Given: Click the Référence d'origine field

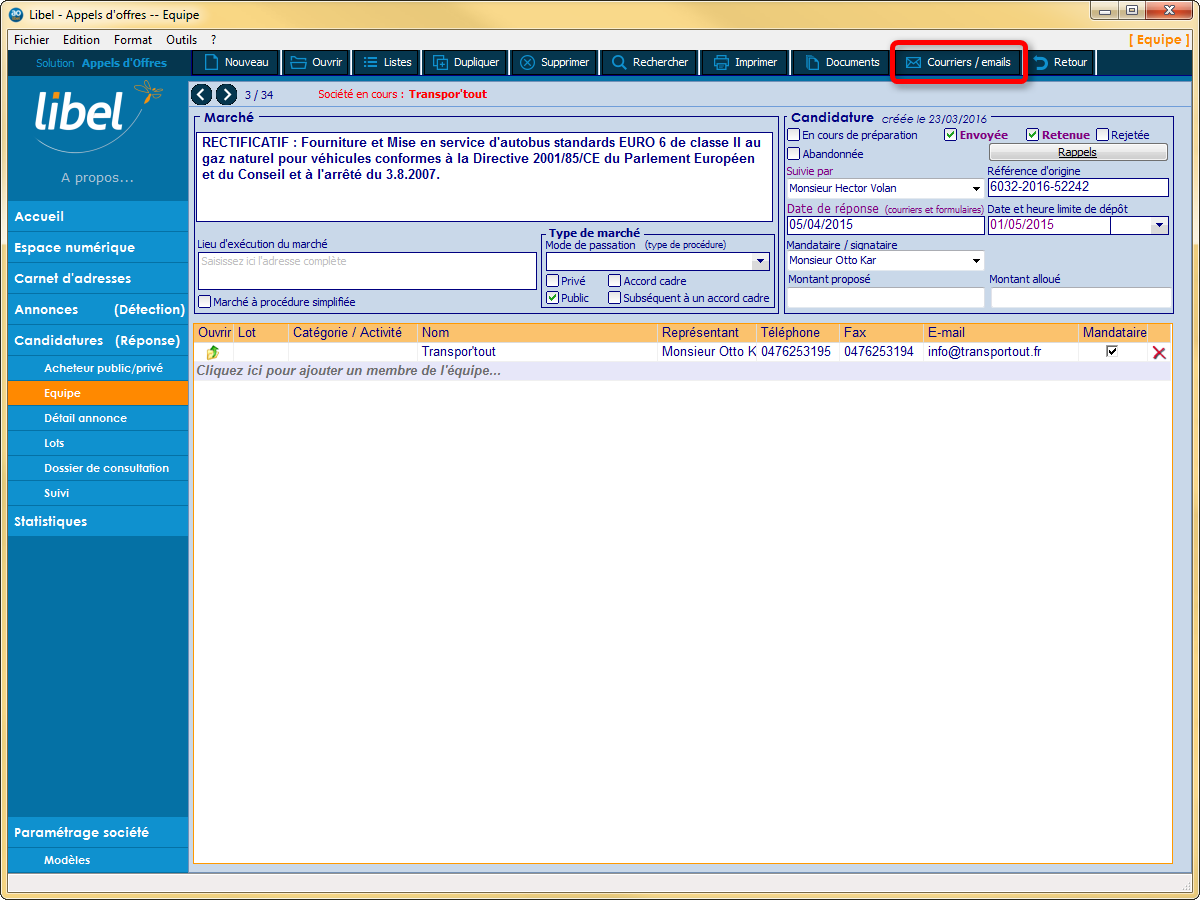Looking at the screenshot, I should pyautogui.click(x=1077, y=187).
